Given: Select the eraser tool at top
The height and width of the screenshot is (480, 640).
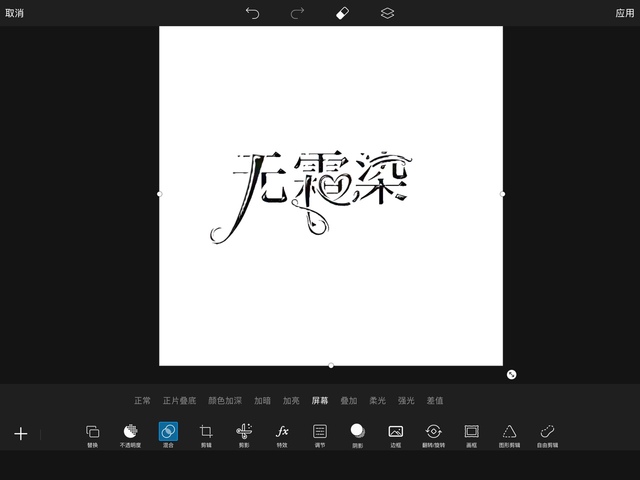Looking at the screenshot, I should pyautogui.click(x=342, y=13).
